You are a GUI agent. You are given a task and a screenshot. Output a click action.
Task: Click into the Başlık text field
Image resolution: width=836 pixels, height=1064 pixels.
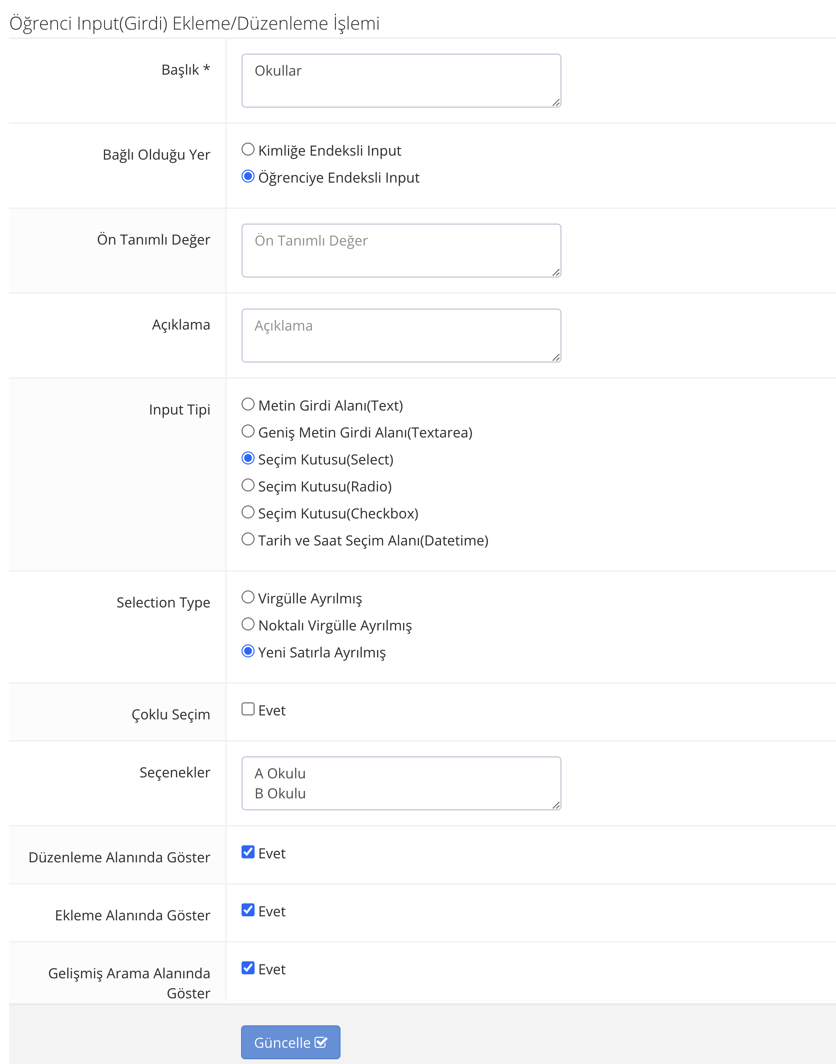pyautogui.click(x=400, y=80)
